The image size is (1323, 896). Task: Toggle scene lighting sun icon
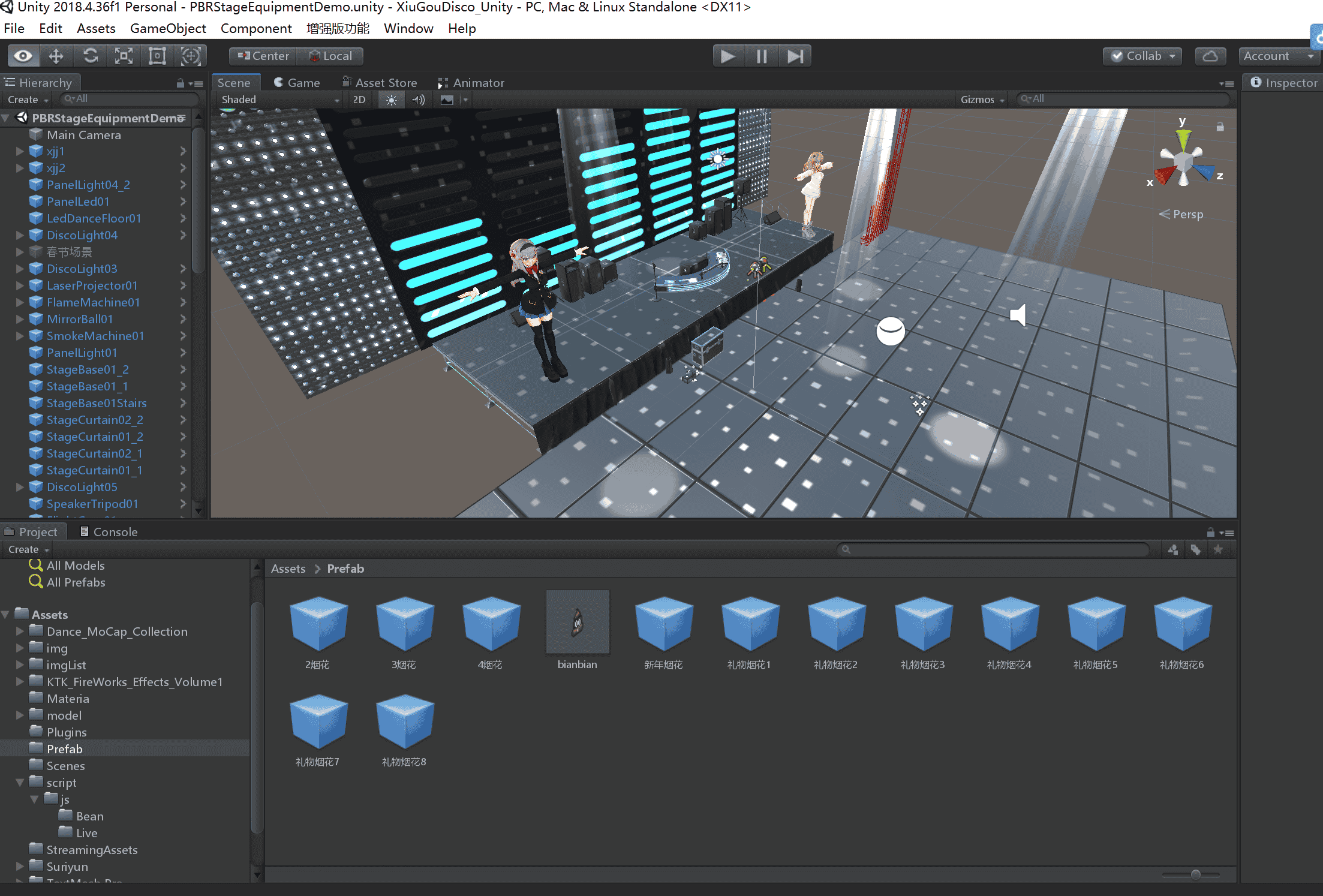point(391,100)
